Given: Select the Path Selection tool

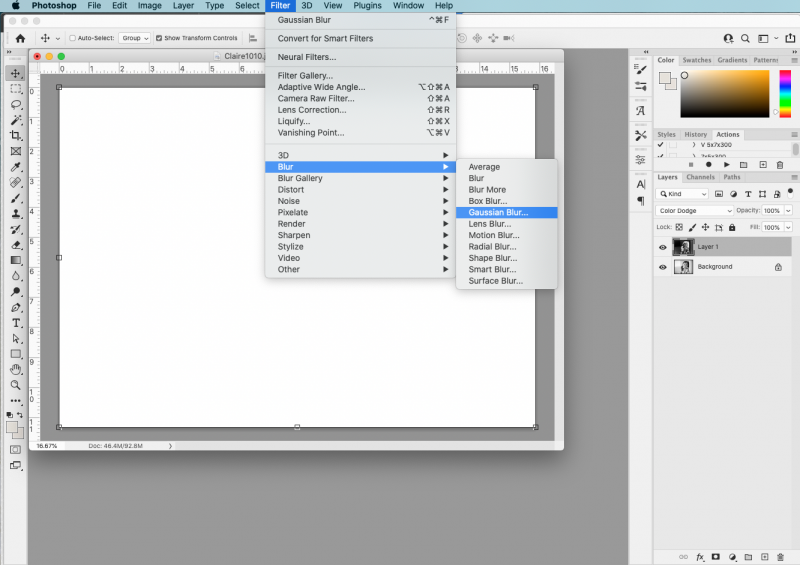Looking at the screenshot, I should pyautogui.click(x=15, y=338).
